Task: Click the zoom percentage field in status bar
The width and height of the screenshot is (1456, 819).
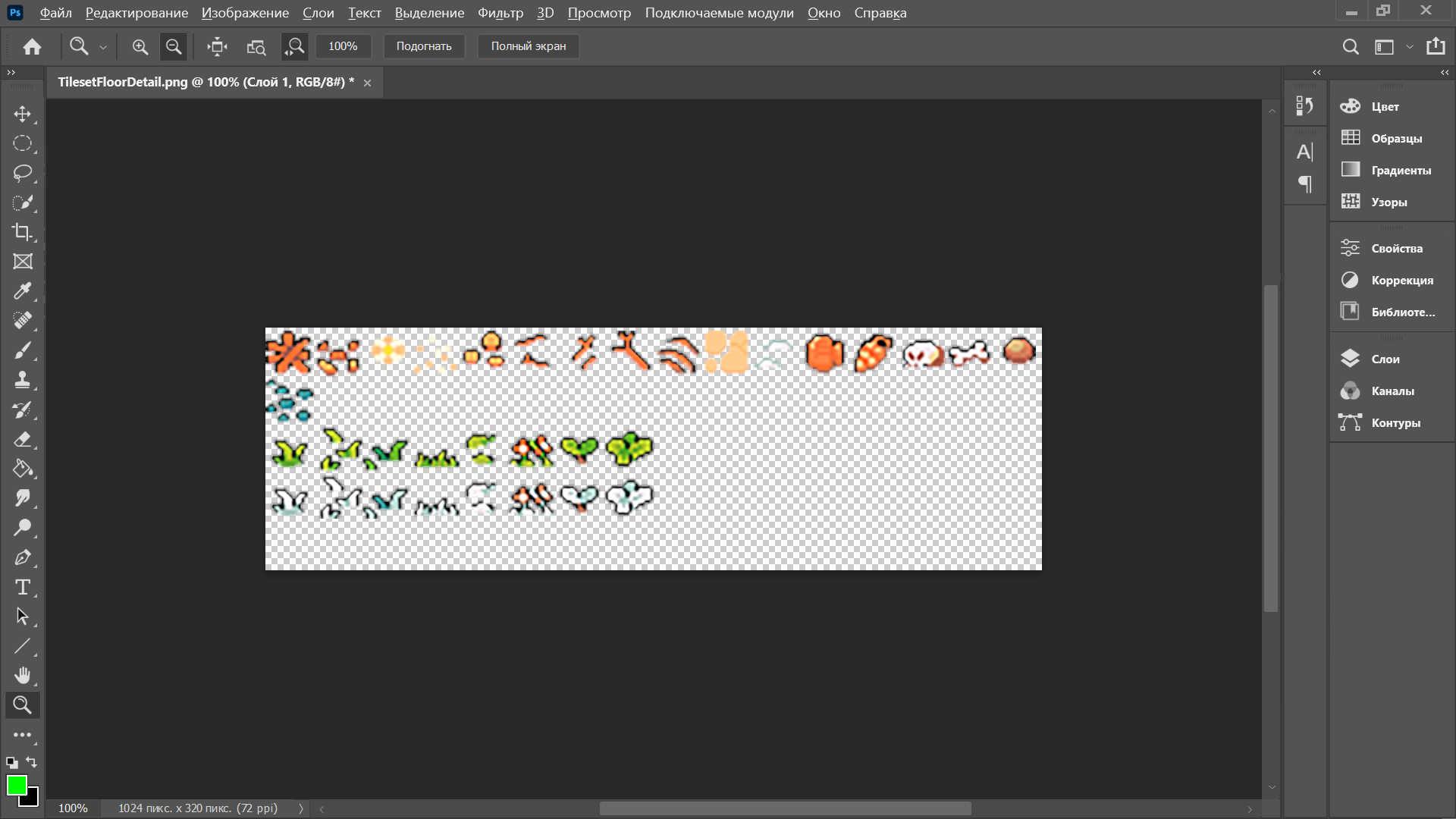Action: tap(74, 808)
